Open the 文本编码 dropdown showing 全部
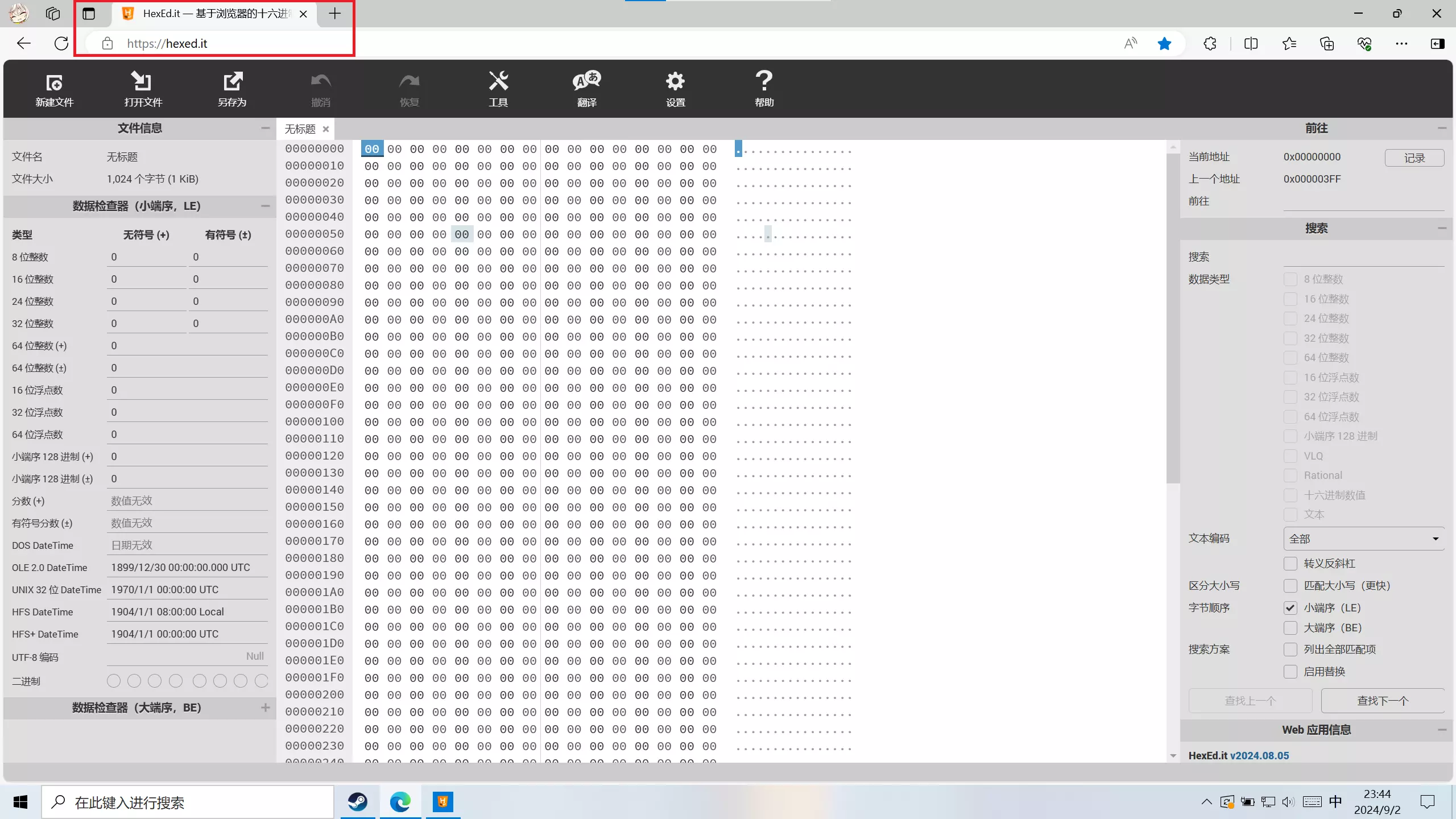Viewport: 1456px width, 819px height. (1363, 539)
